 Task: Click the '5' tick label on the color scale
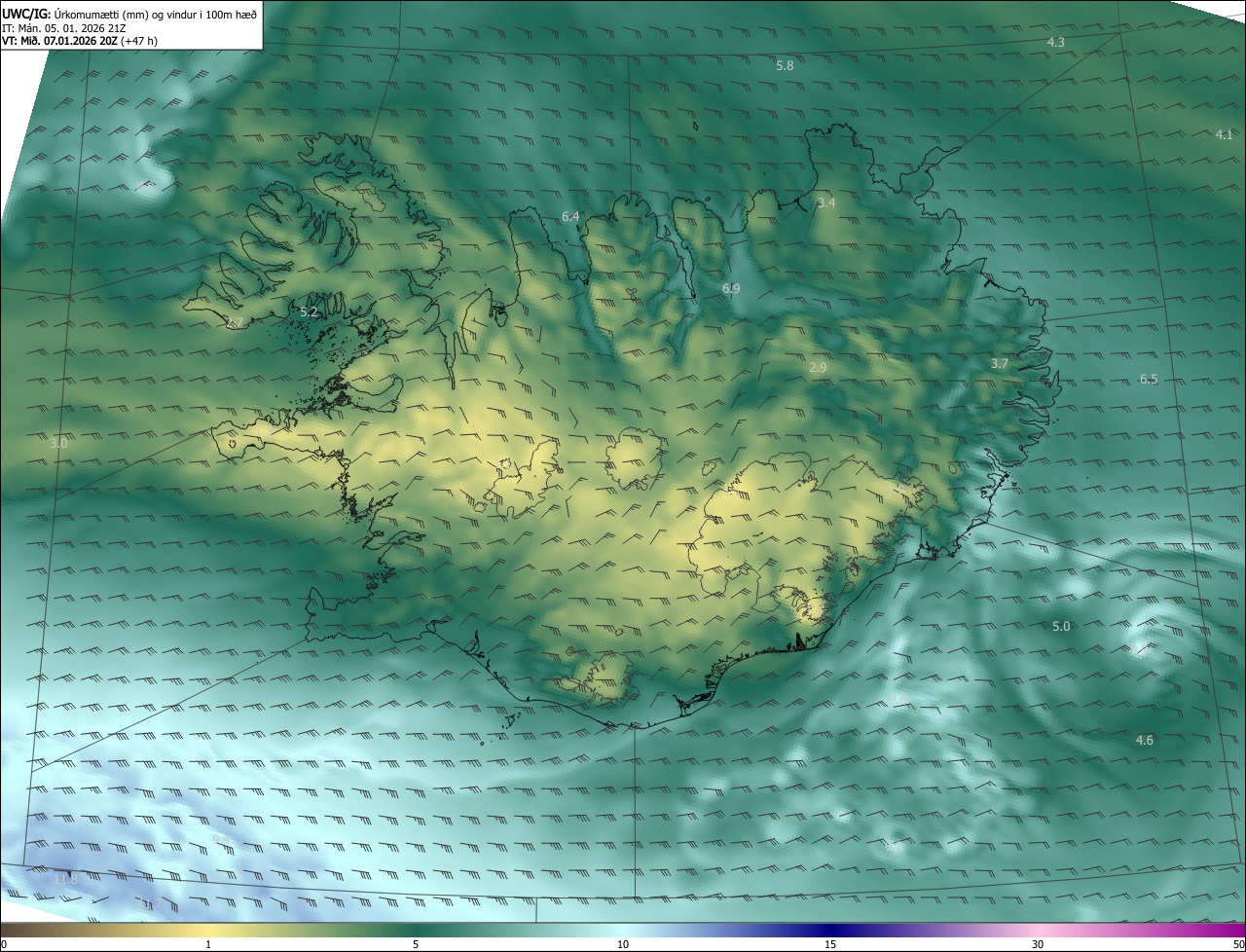(x=416, y=945)
